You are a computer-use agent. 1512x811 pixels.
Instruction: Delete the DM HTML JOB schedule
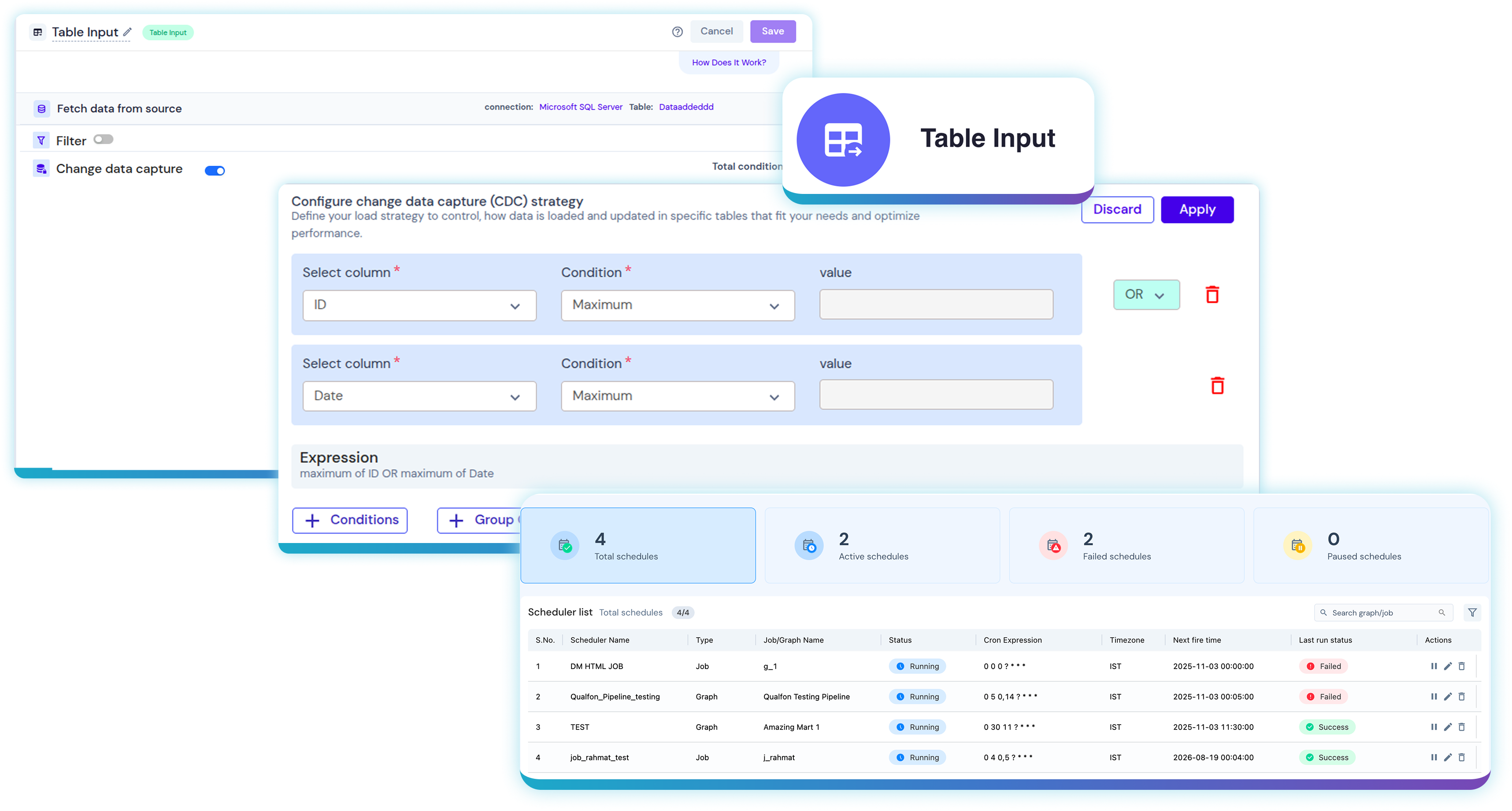[1461, 666]
